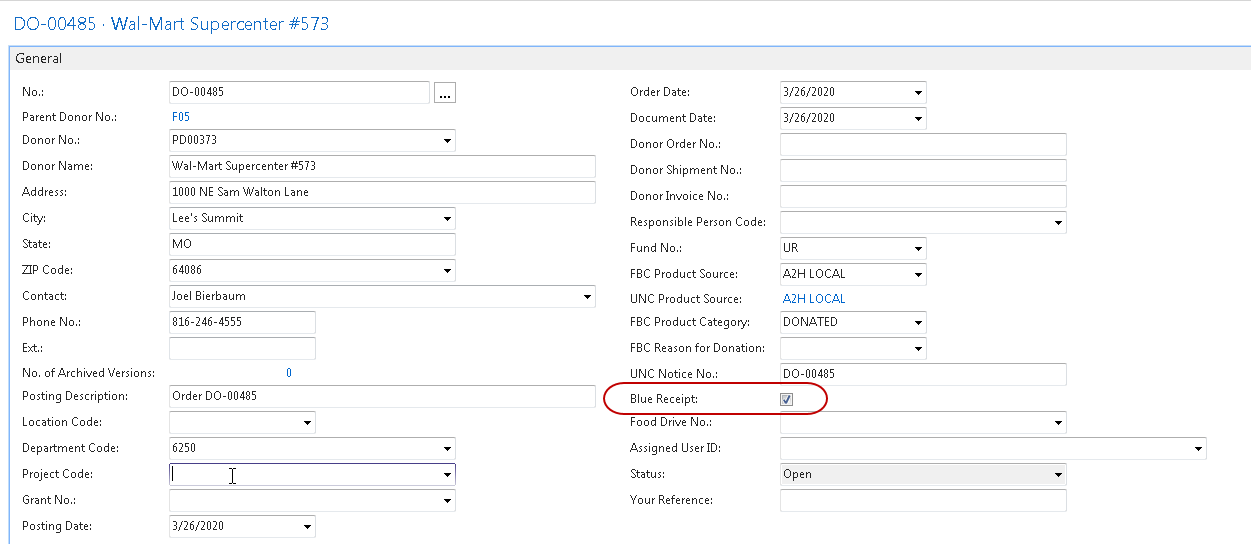1251x544 pixels.
Task: Click the Your Reference input field
Action: pyautogui.click(x=922, y=500)
